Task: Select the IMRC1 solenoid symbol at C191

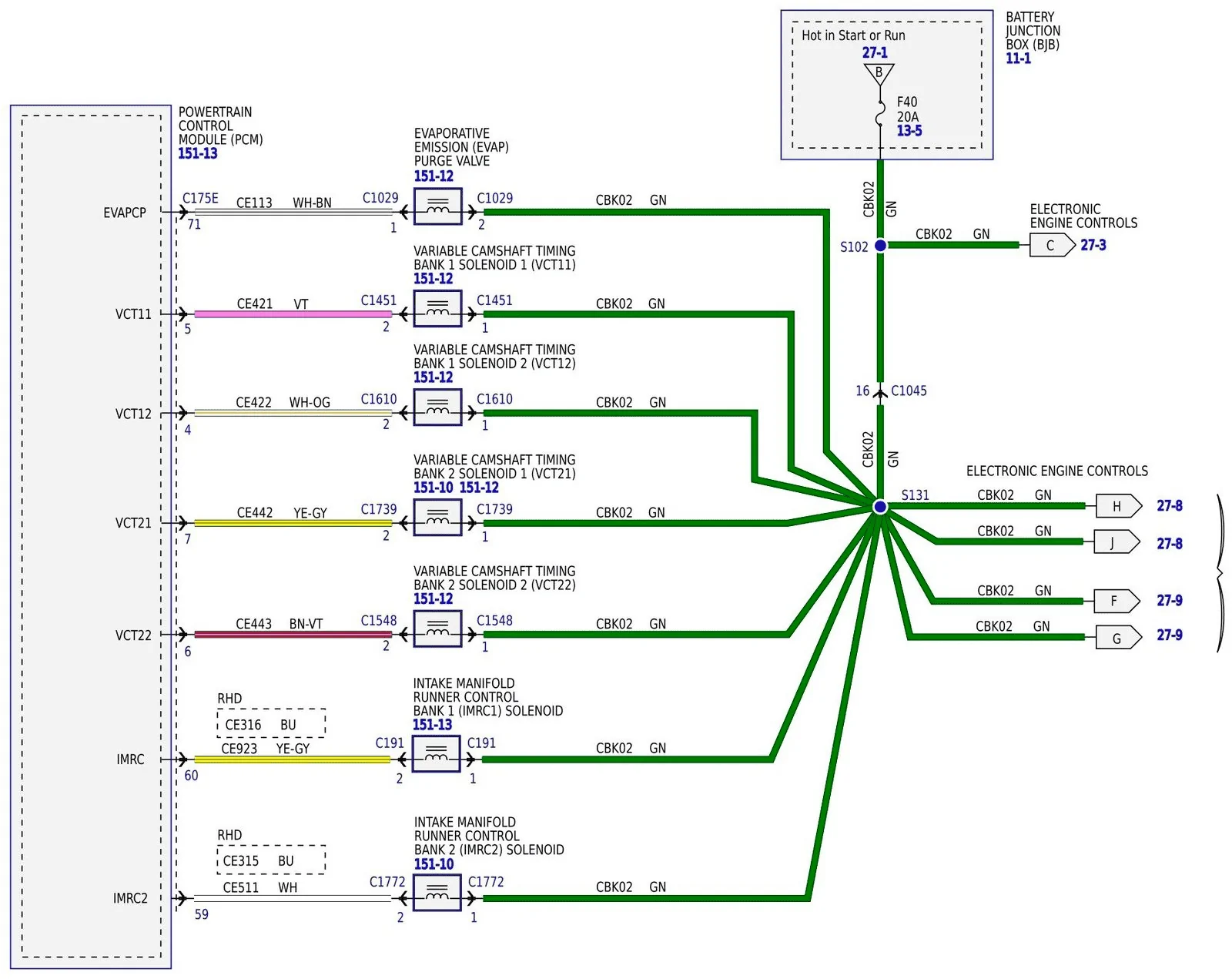Action: coord(436,754)
